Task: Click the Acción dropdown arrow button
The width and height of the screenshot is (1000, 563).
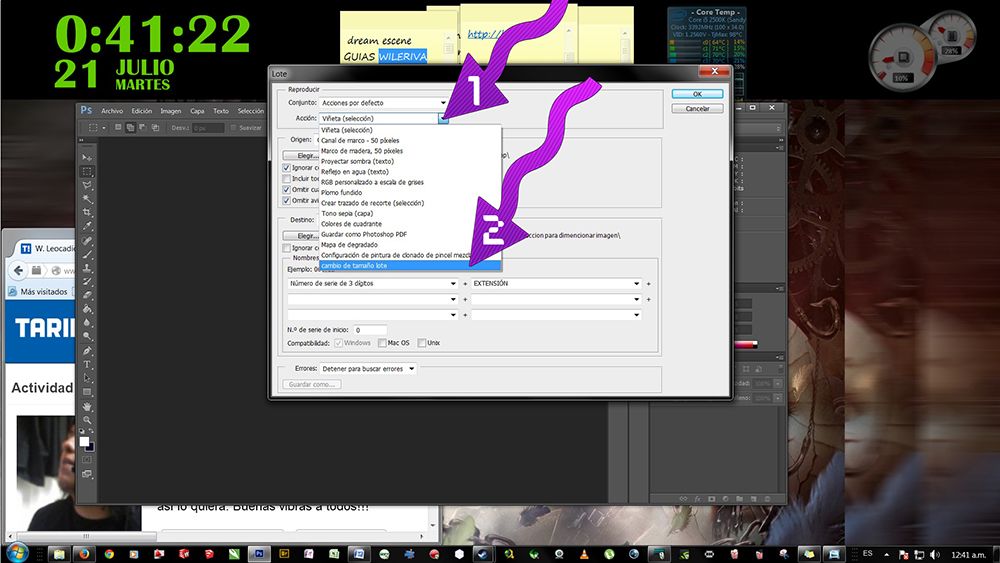Action: 443,119
